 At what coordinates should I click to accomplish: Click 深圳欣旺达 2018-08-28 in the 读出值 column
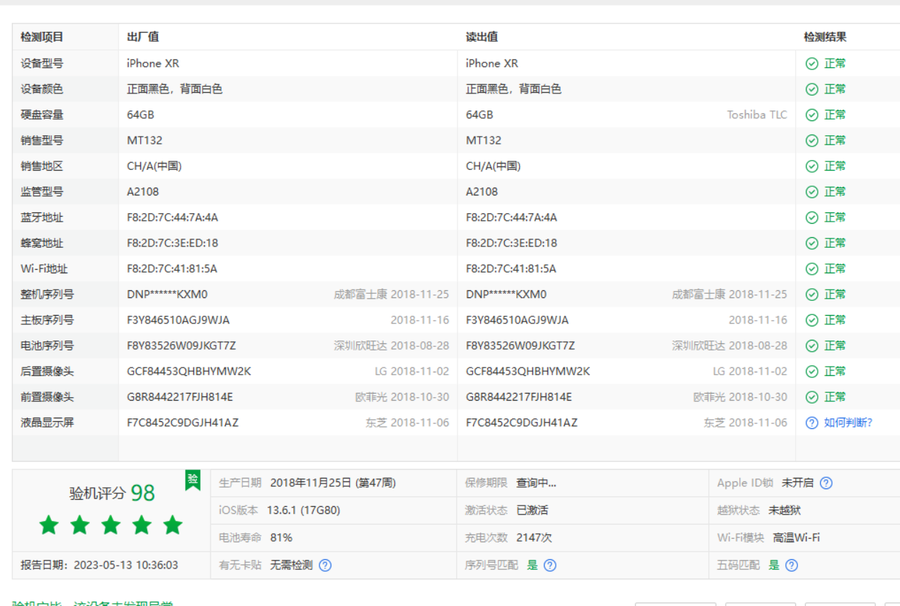point(730,345)
